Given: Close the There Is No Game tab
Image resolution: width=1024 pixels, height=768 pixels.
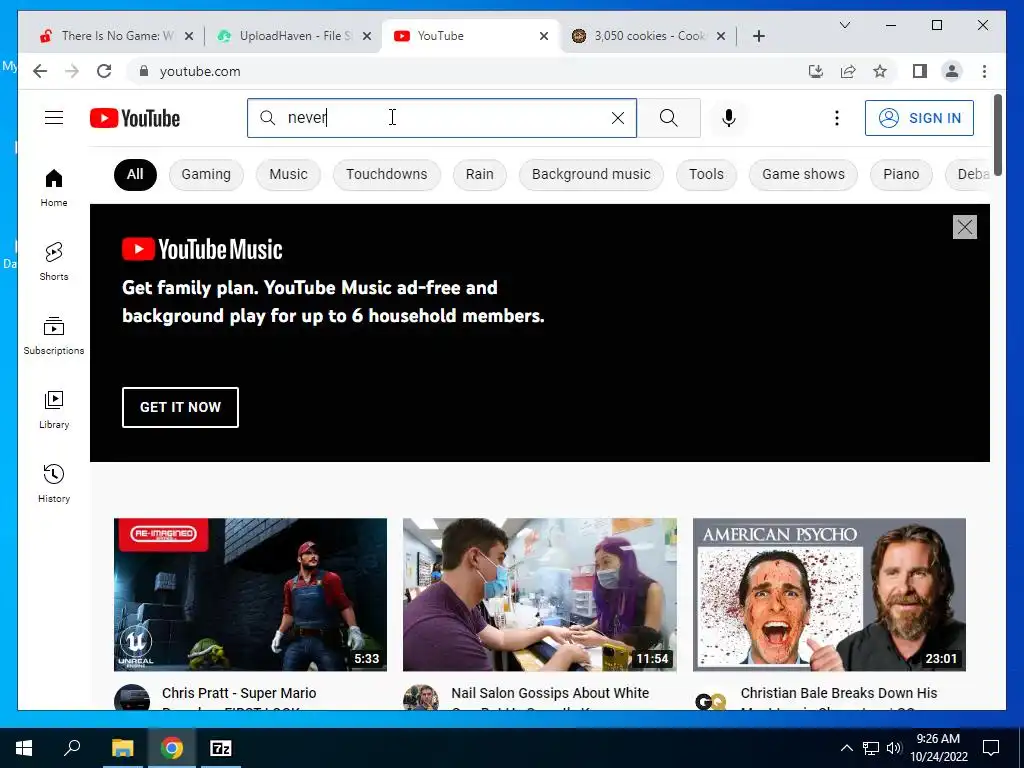Looking at the screenshot, I should [189, 36].
